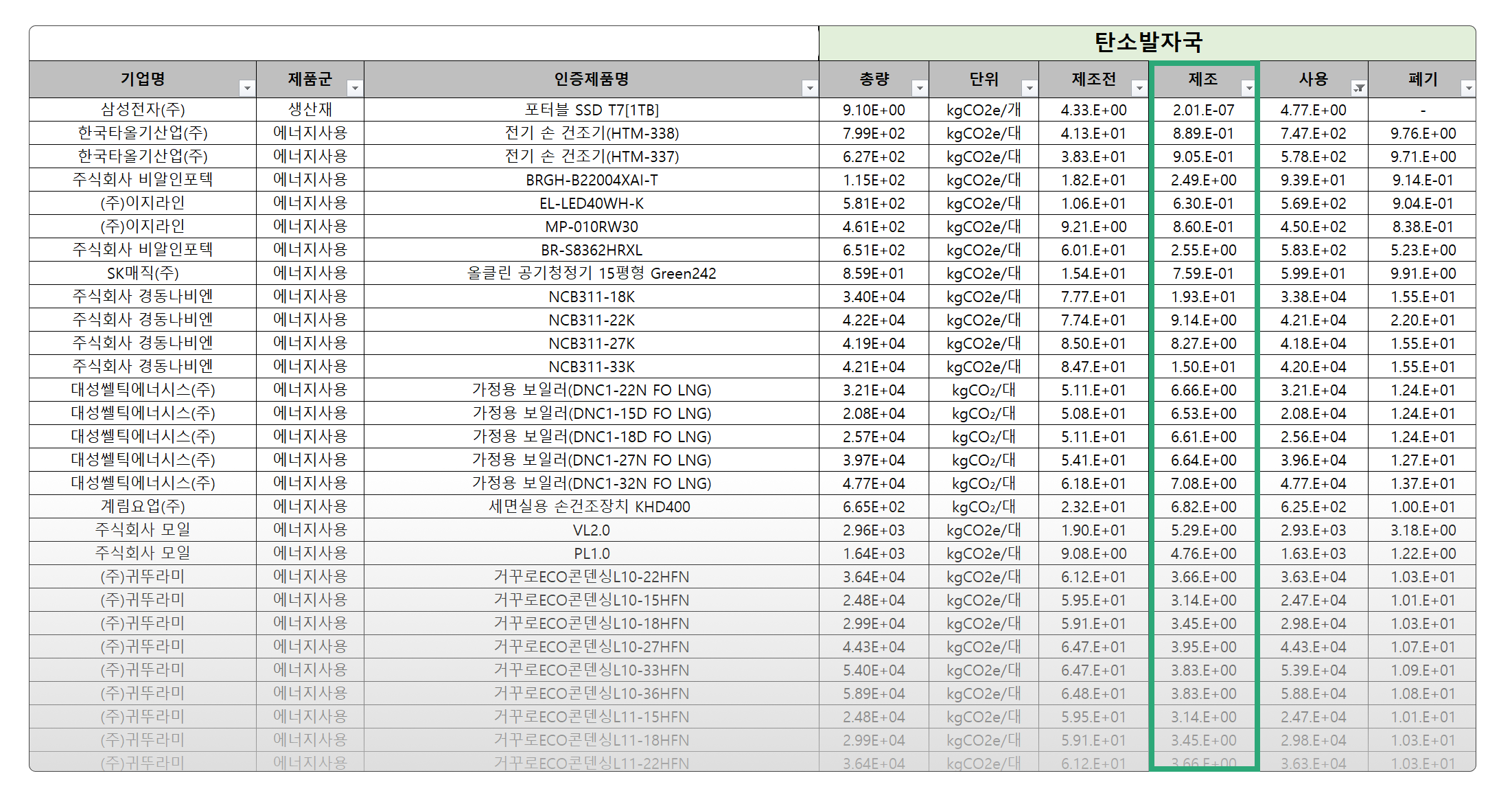Open the active filter icon on 사용

tap(1359, 88)
